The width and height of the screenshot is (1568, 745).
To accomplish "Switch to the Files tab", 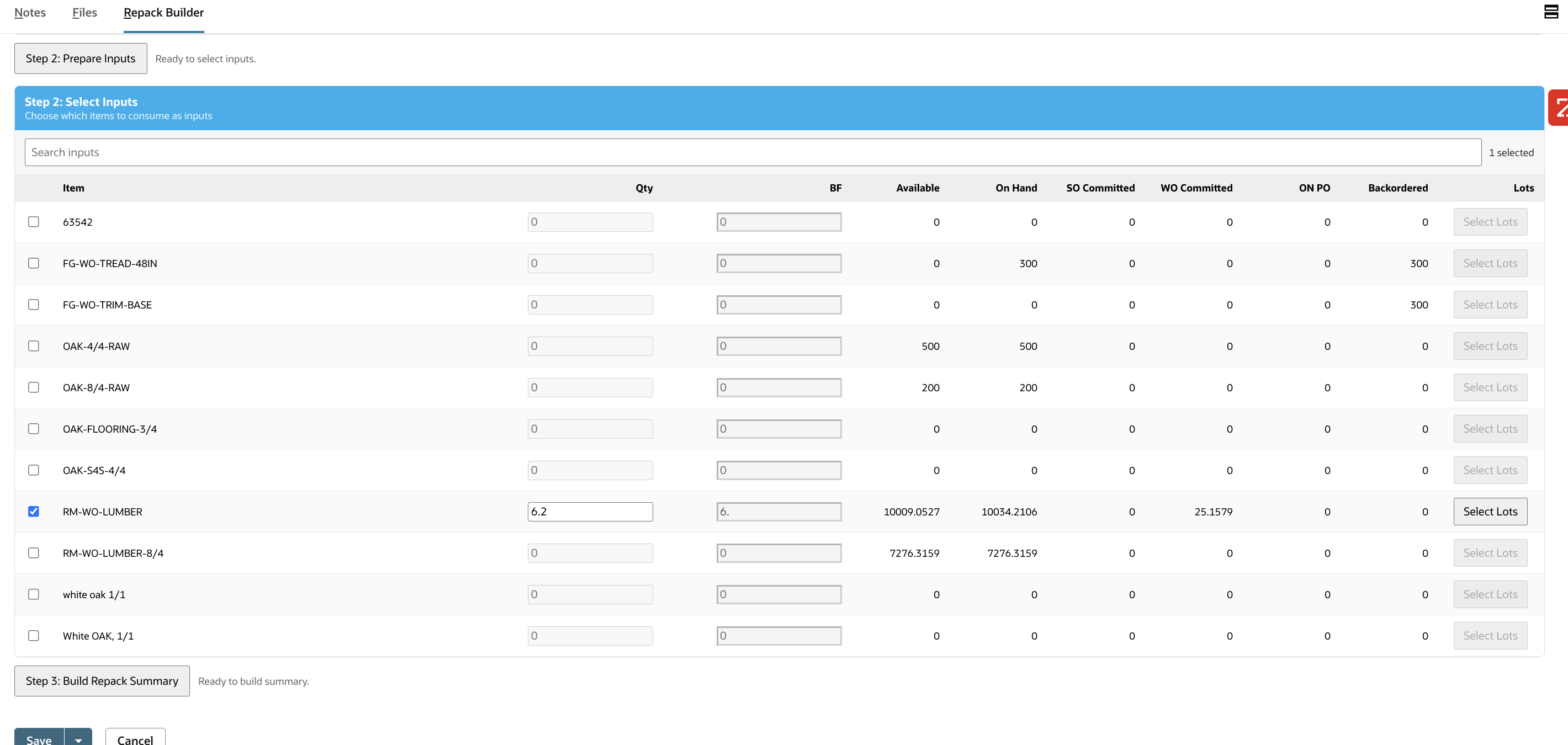I will pyautogui.click(x=84, y=12).
